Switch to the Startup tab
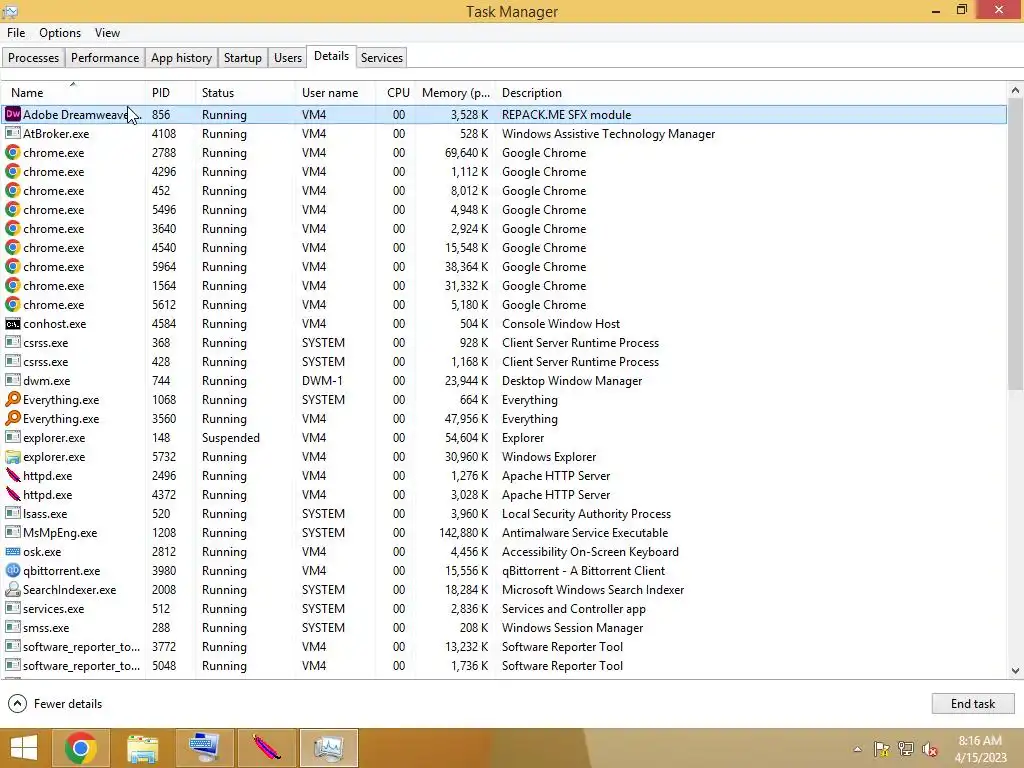The height and width of the screenshot is (768, 1024). coord(242,57)
